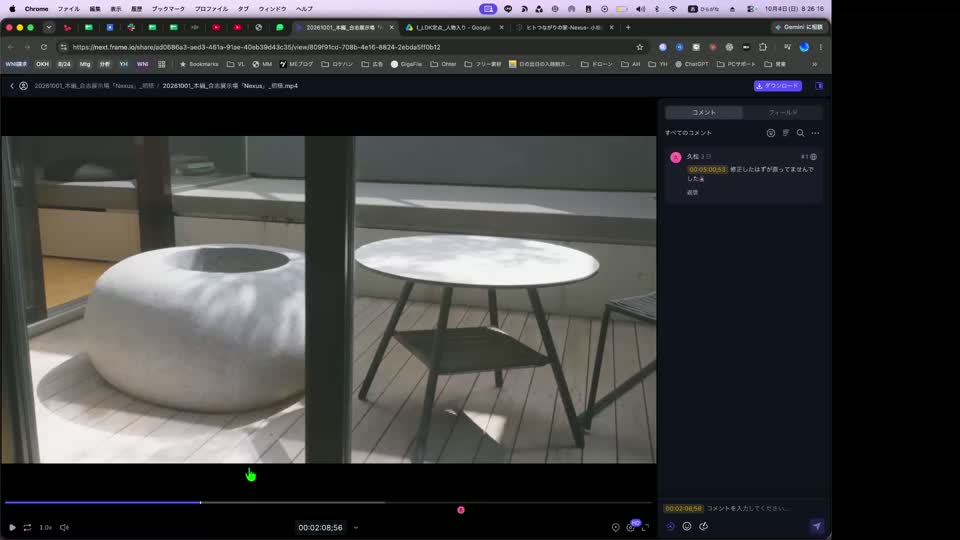This screenshot has width=960, height=540.
Task: Open the parent folder breadcrumb link
Action: [x=94, y=86]
